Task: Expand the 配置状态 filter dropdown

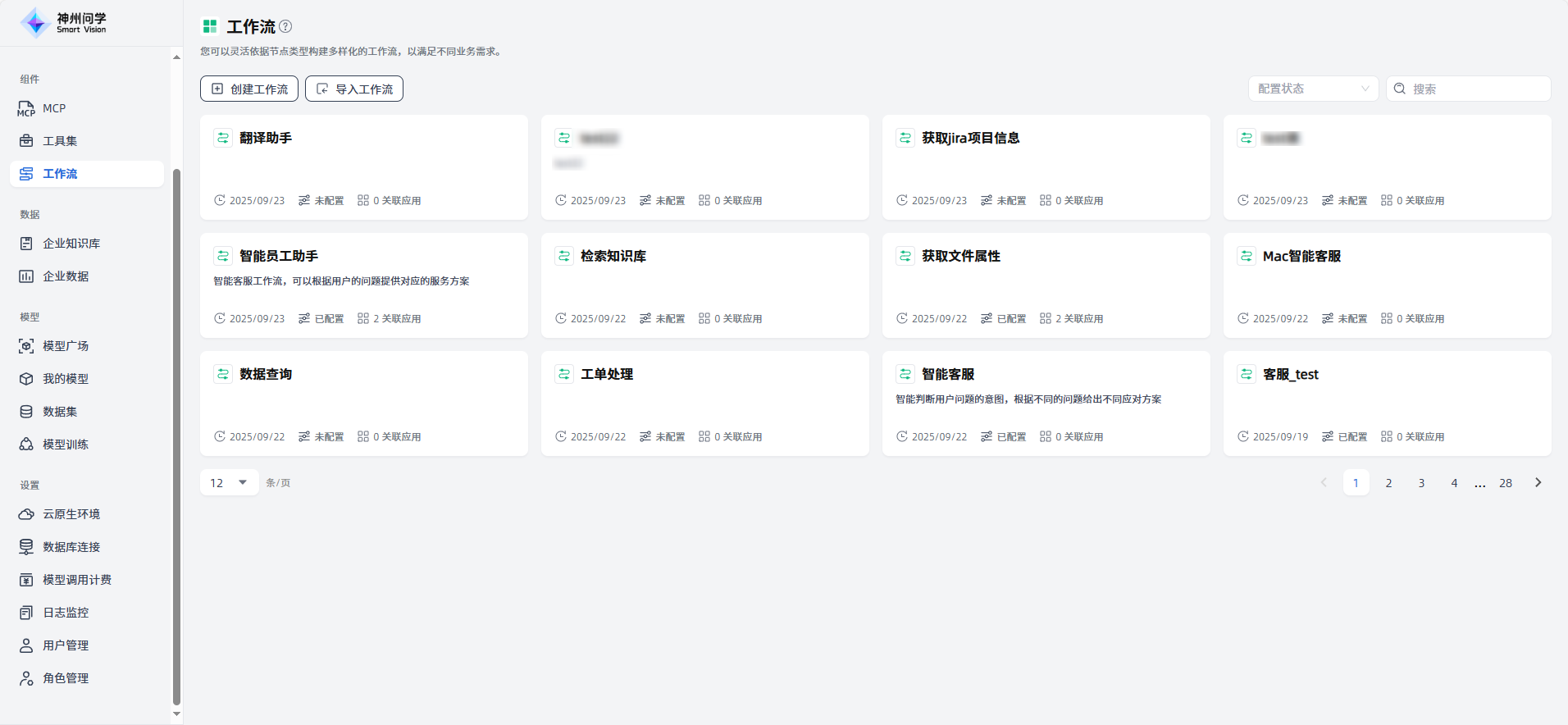Action: coord(1312,89)
